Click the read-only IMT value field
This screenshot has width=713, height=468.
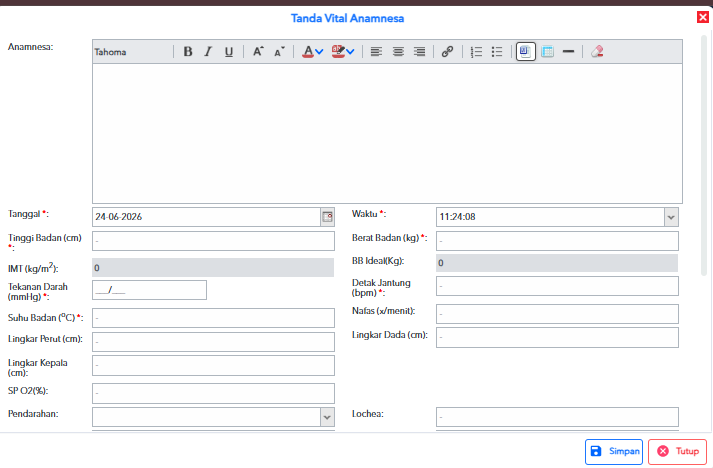coord(213,268)
